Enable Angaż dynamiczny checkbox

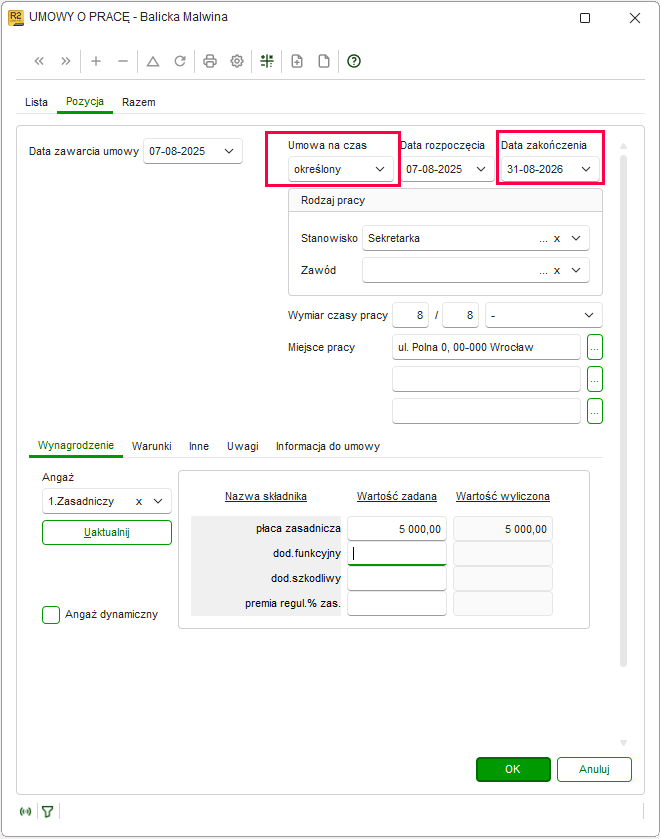click(x=51, y=615)
